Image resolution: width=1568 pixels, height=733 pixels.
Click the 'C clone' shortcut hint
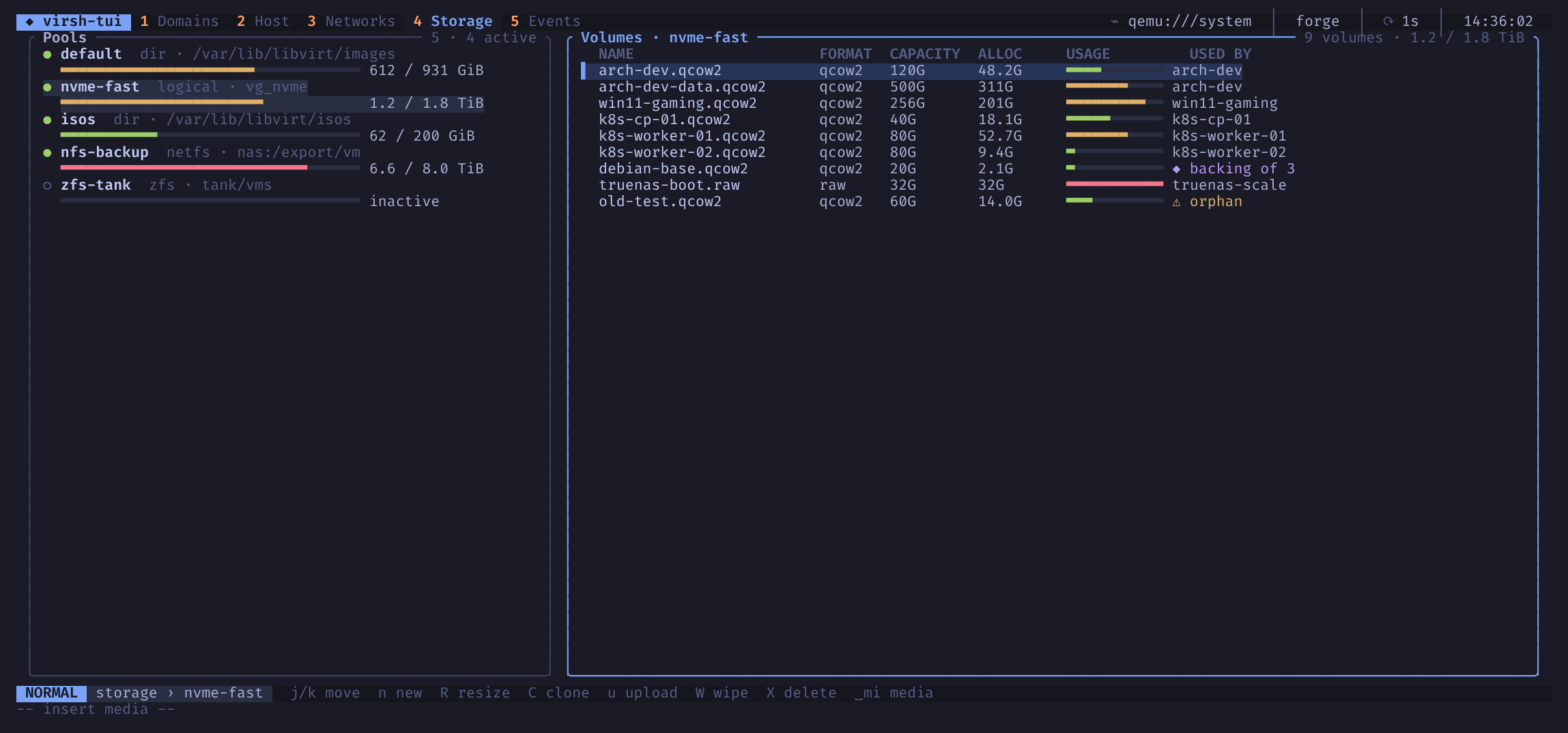click(x=558, y=693)
